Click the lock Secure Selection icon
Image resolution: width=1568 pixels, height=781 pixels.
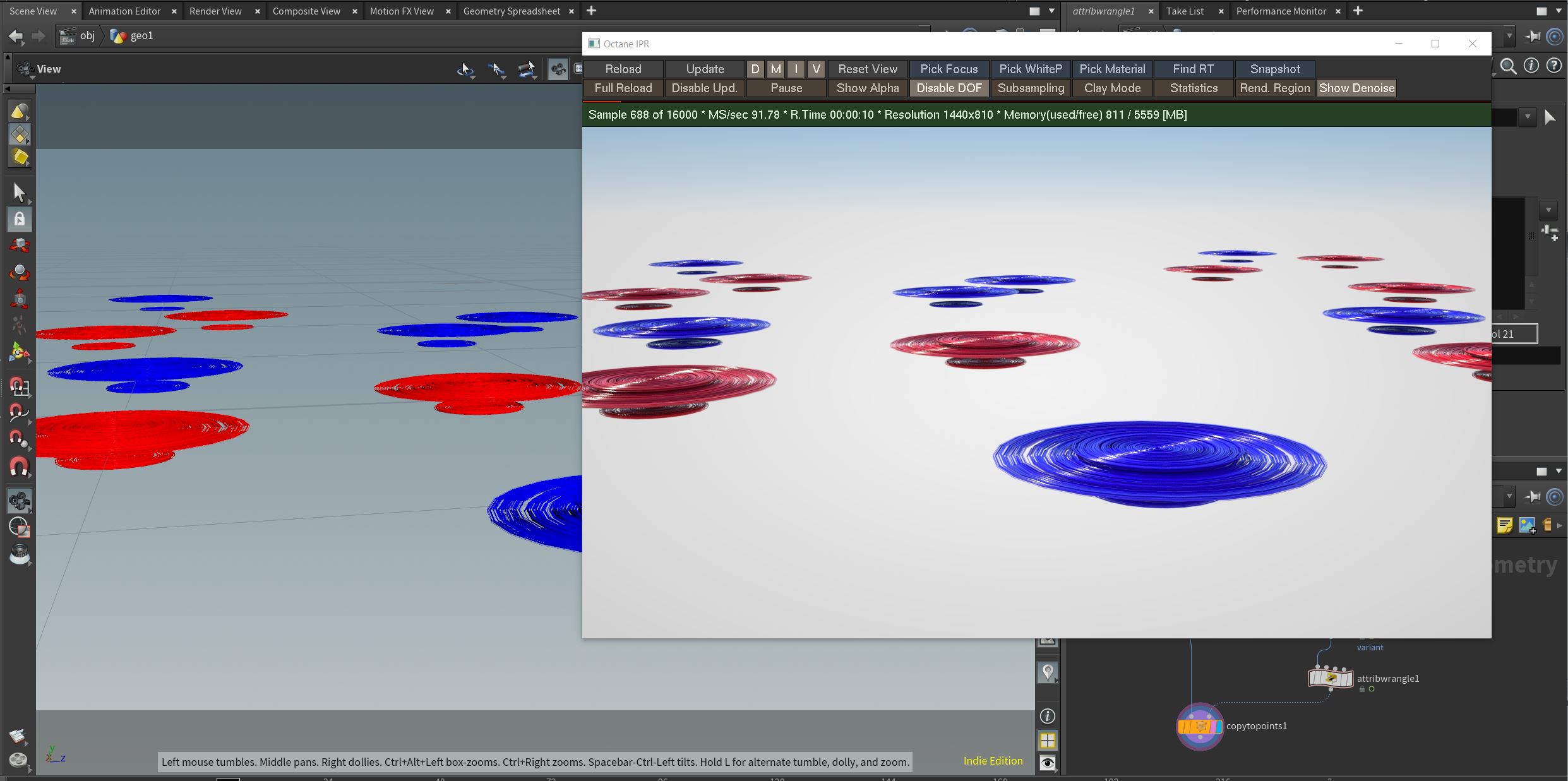click(19, 219)
